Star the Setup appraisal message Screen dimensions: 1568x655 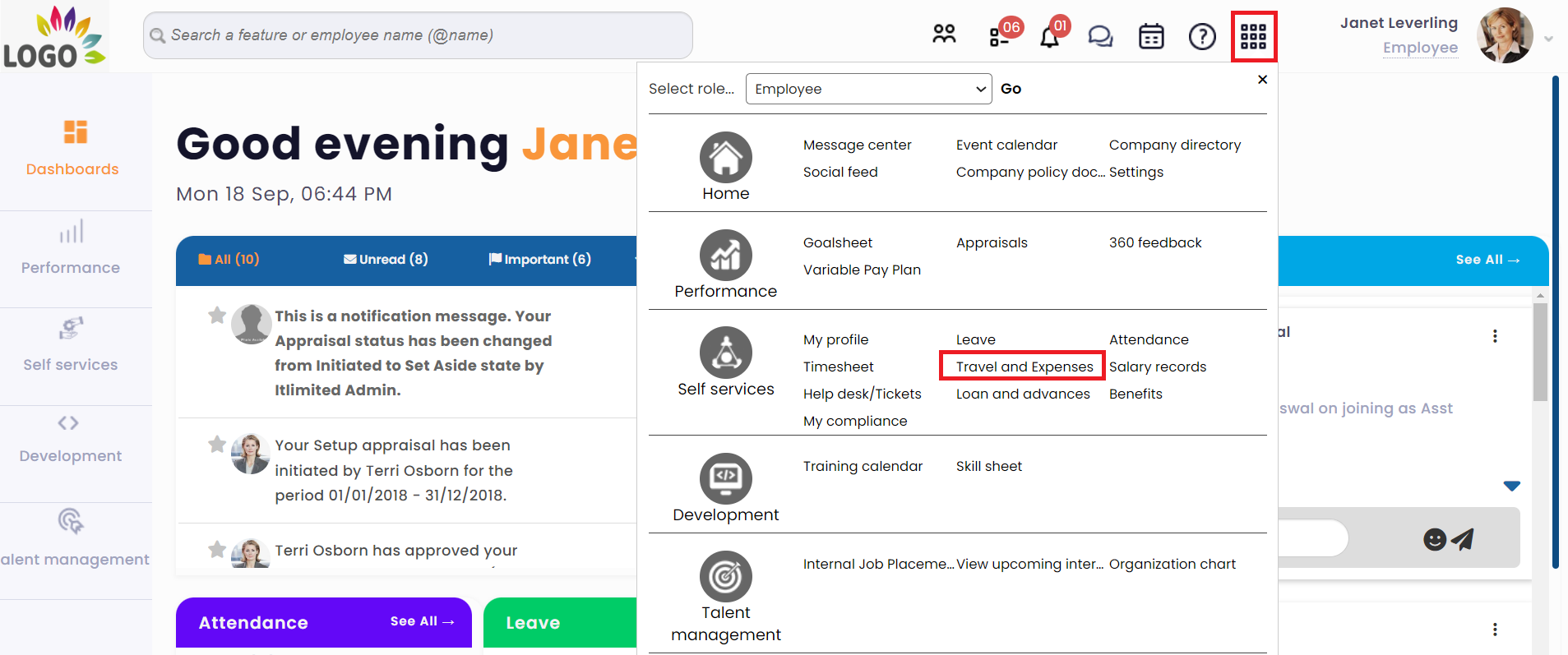point(217,445)
